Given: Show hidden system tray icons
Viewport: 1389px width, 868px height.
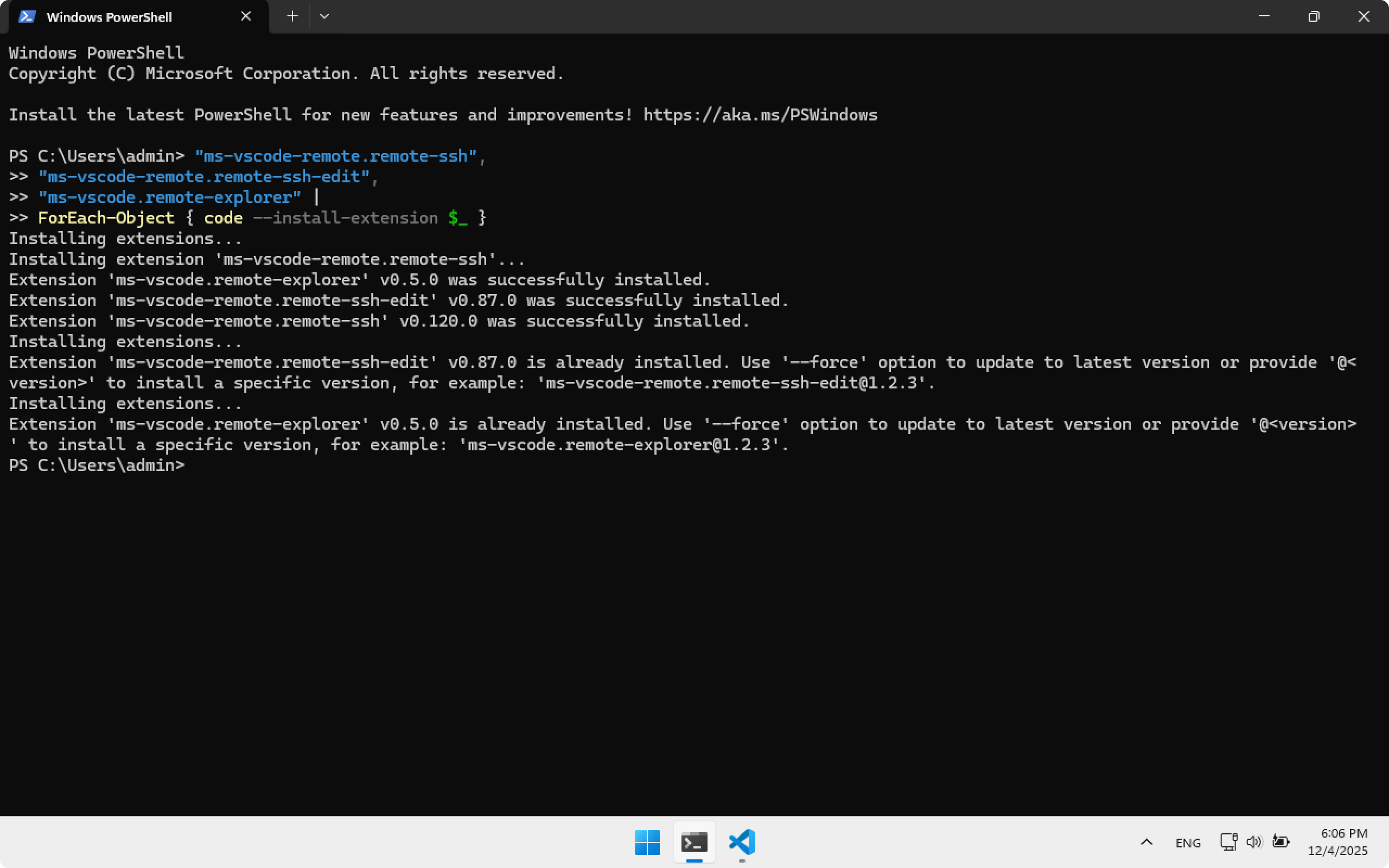Looking at the screenshot, I should click(x=1146, y=842).
